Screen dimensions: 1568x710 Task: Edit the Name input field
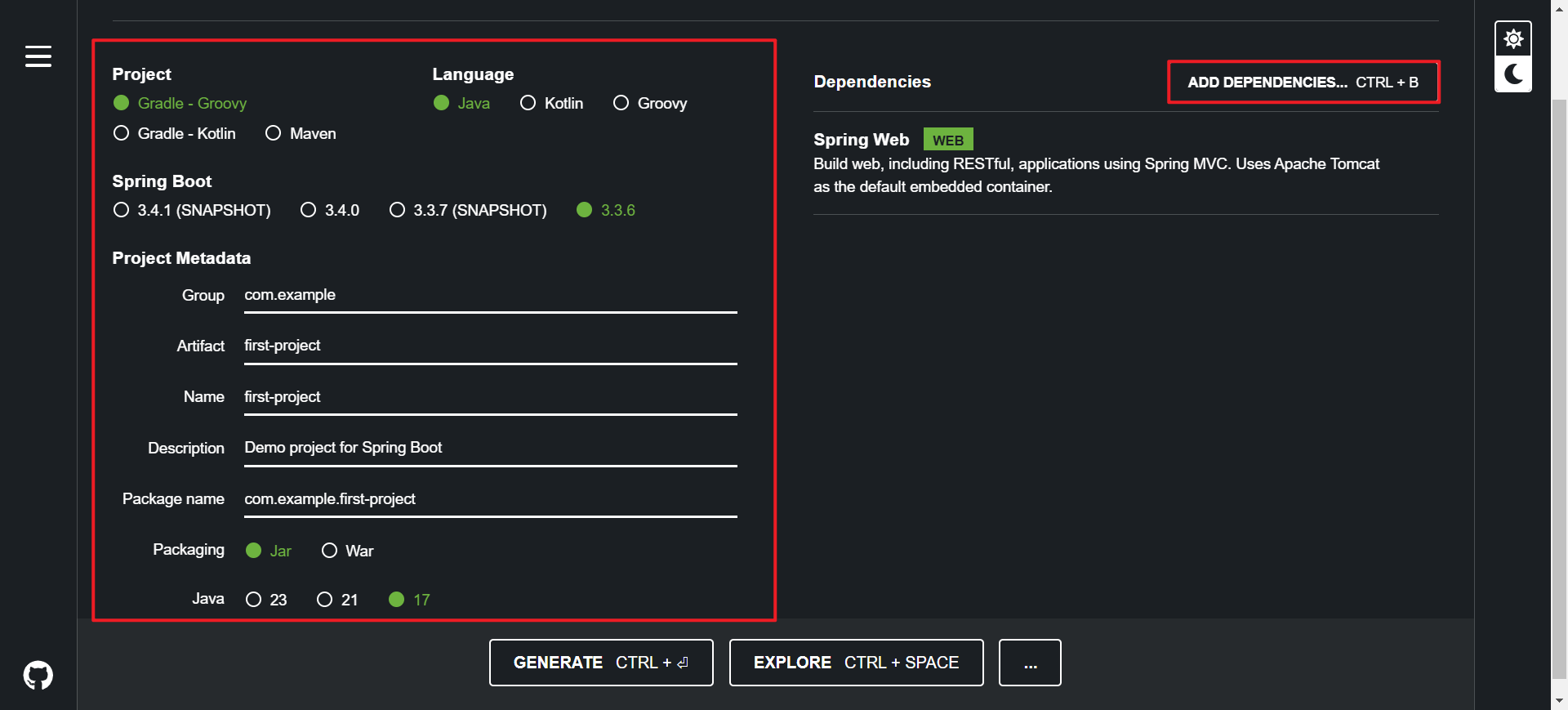pyautogui.click(x=491, y=397)
